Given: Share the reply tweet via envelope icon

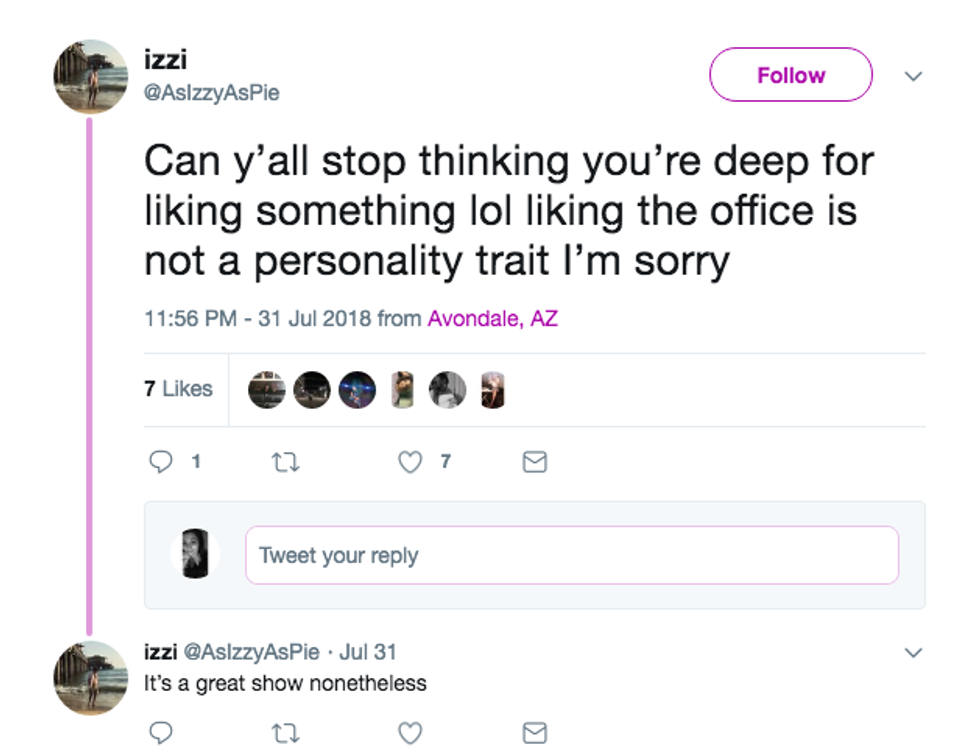Looking at the screenshot, I should pos(535,733).
